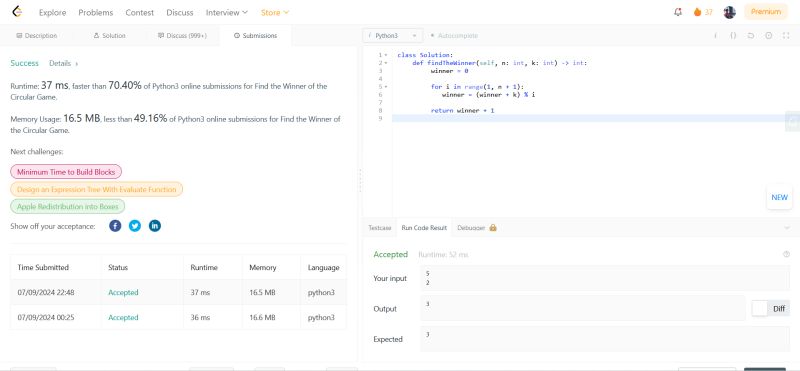Open Contest in the navigation bar

coord(139,12)
